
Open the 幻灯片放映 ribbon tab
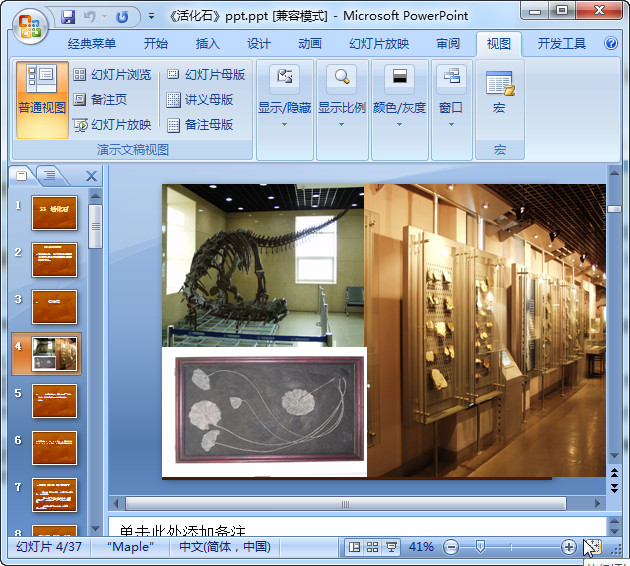pyautogui.click(x=379, y=43)
